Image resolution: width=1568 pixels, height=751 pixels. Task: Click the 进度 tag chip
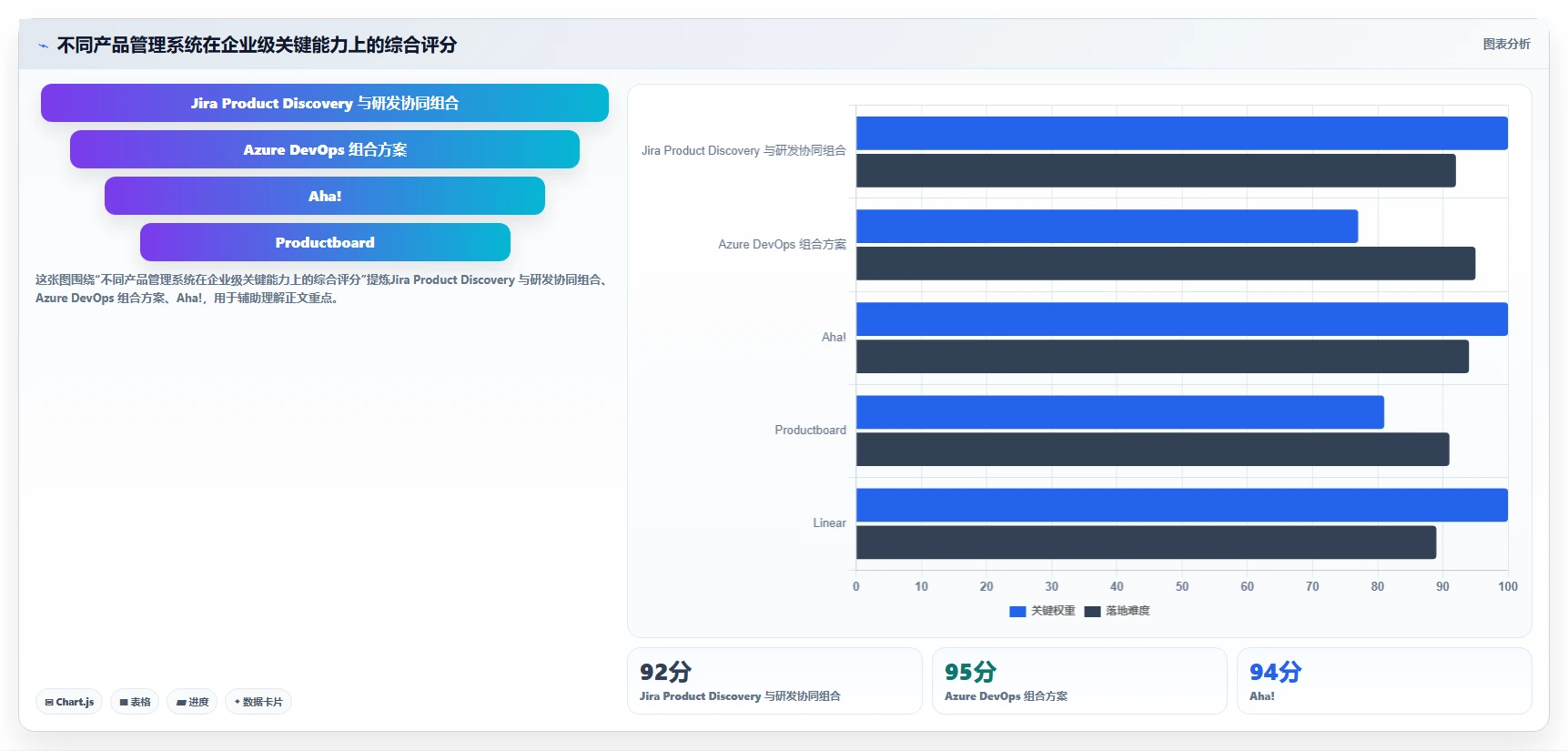pyautogui.click(x=192, y=702)
